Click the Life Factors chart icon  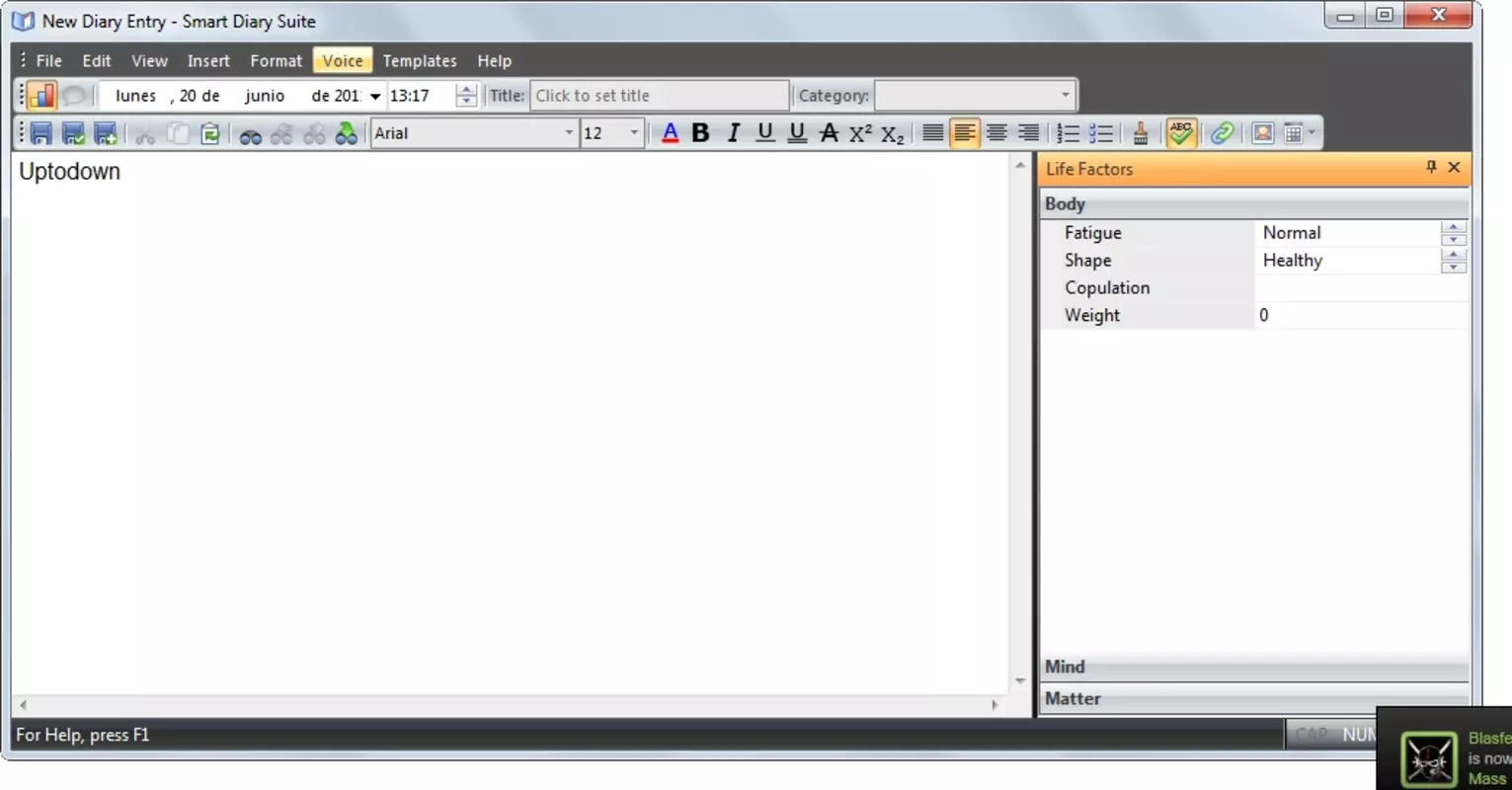tap(41, 95)
